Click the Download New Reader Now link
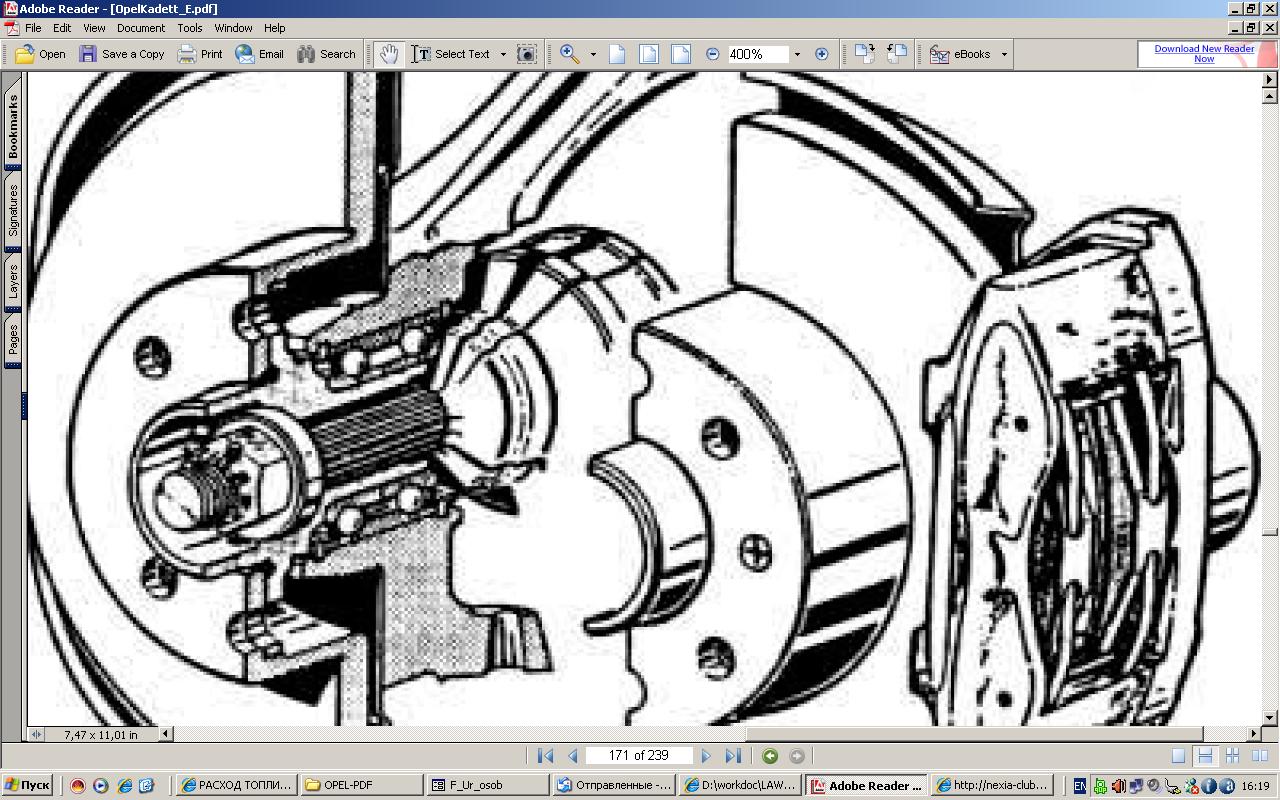Screen dimensions: 1280x800 pyautogui.click(x=1204, y=54)
